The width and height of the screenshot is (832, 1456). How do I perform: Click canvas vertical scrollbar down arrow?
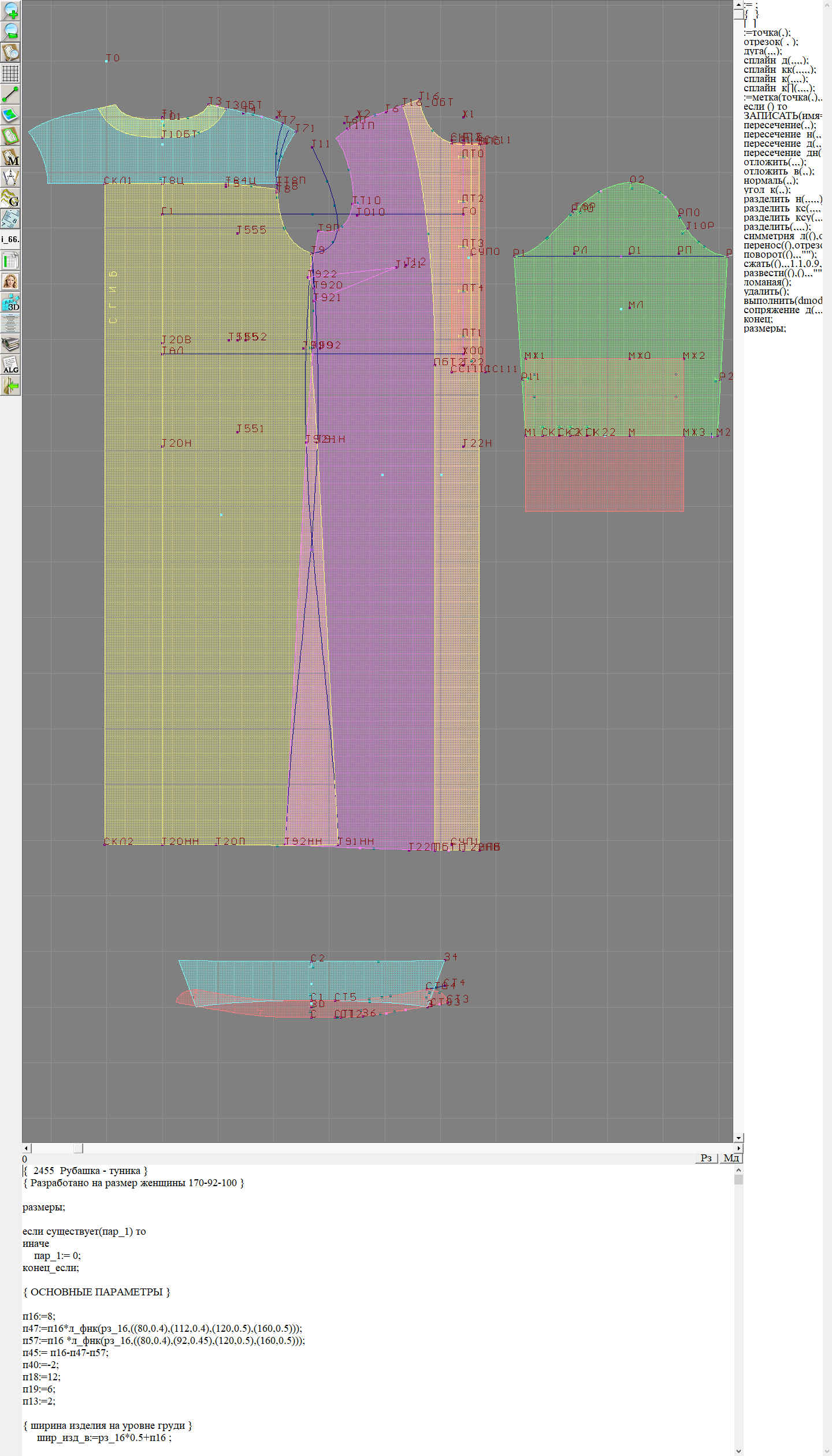coord(738,1138)
